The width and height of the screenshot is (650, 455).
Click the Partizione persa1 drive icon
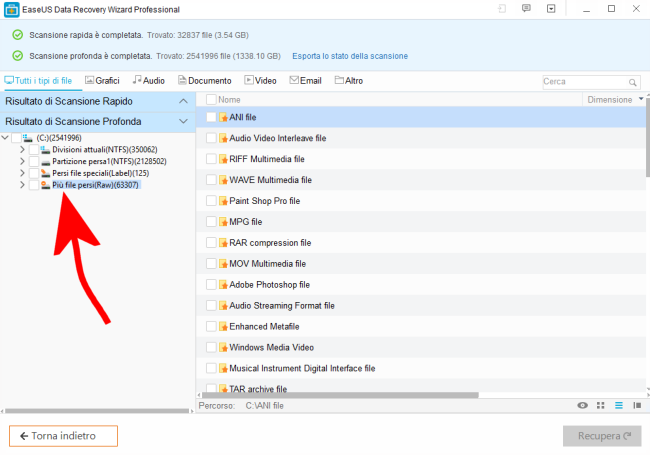tap(45, 162)
